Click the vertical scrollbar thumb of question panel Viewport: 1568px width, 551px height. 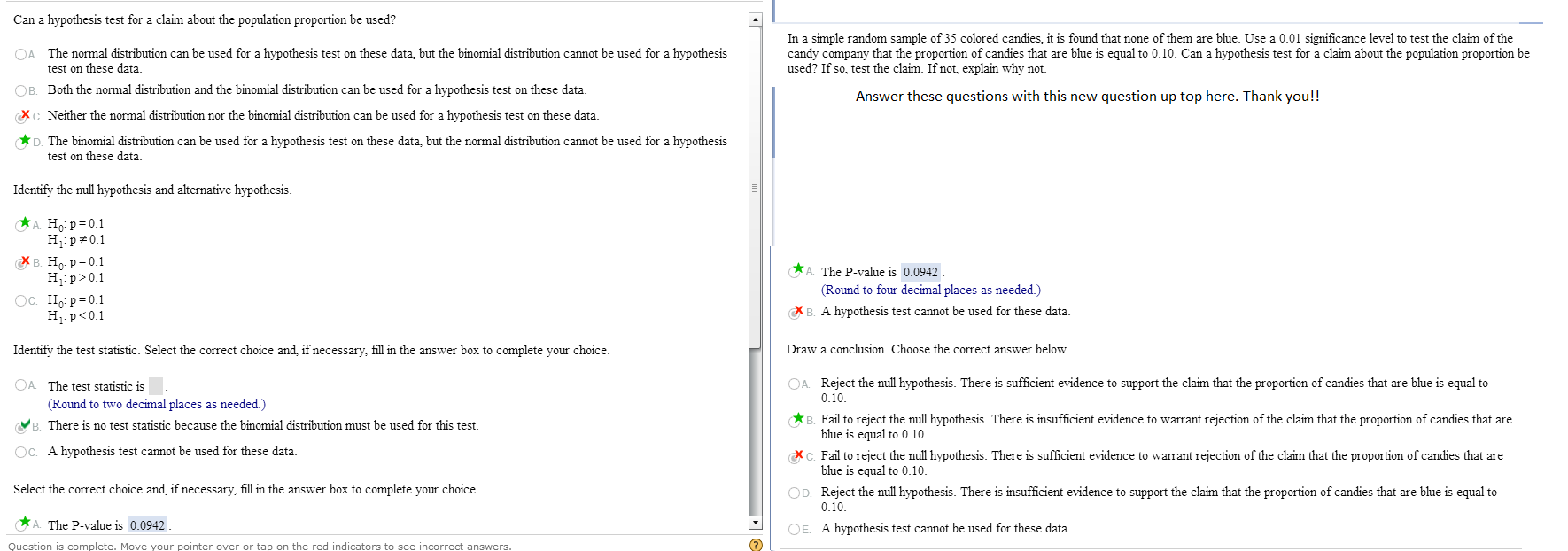pyautogui.click(x=755, y=188)
